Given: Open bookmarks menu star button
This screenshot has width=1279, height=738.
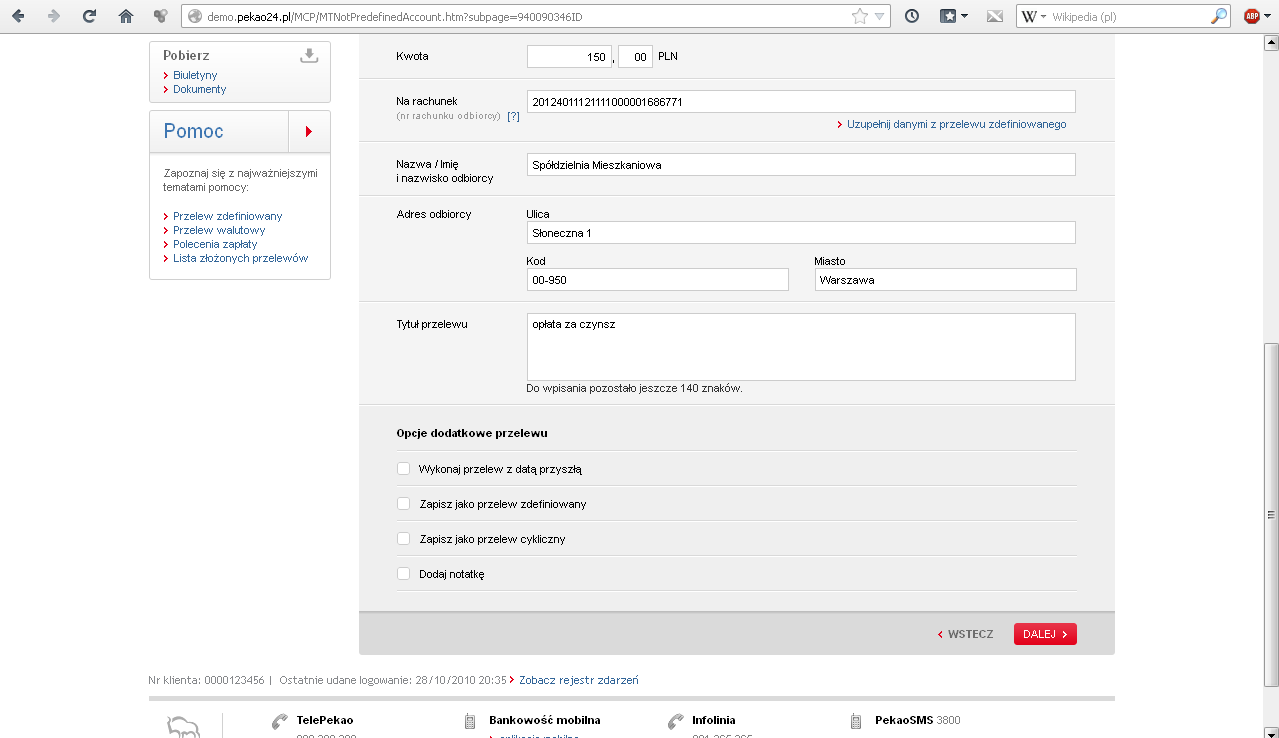Looking at the screenshot, I should tap(954, 16).
